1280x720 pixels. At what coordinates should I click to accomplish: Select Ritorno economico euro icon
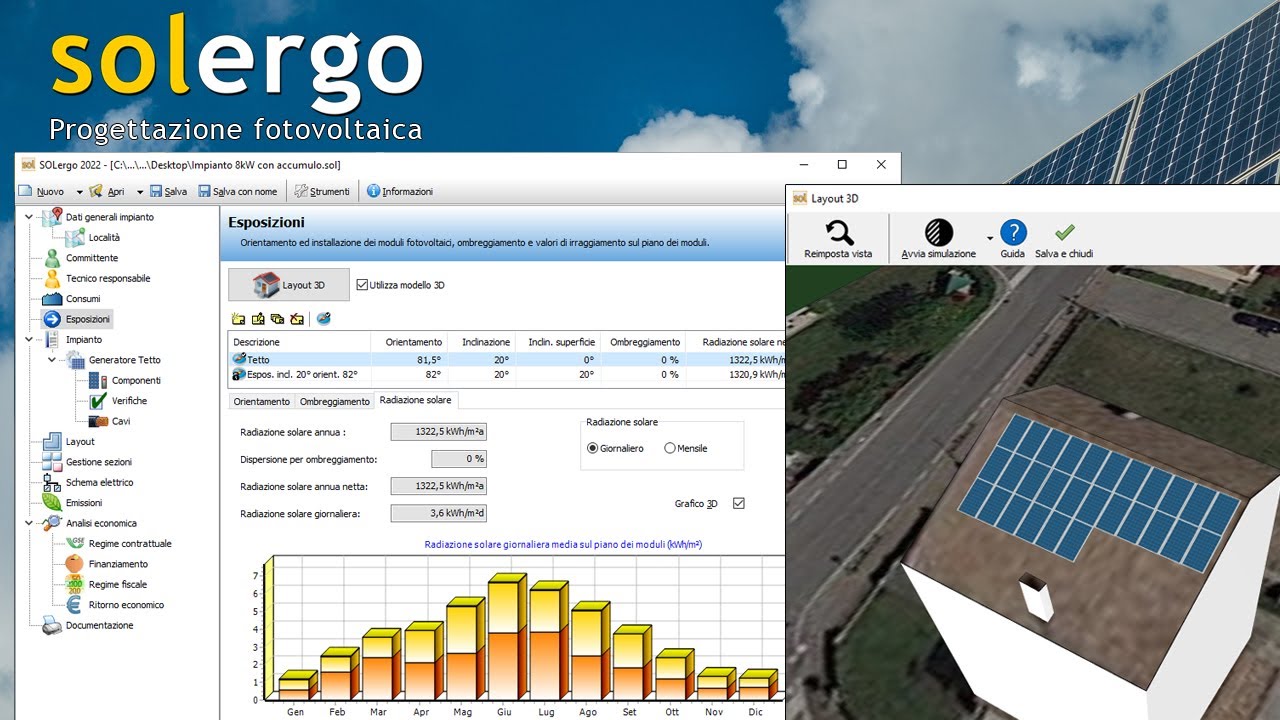(x=75, y=605)
